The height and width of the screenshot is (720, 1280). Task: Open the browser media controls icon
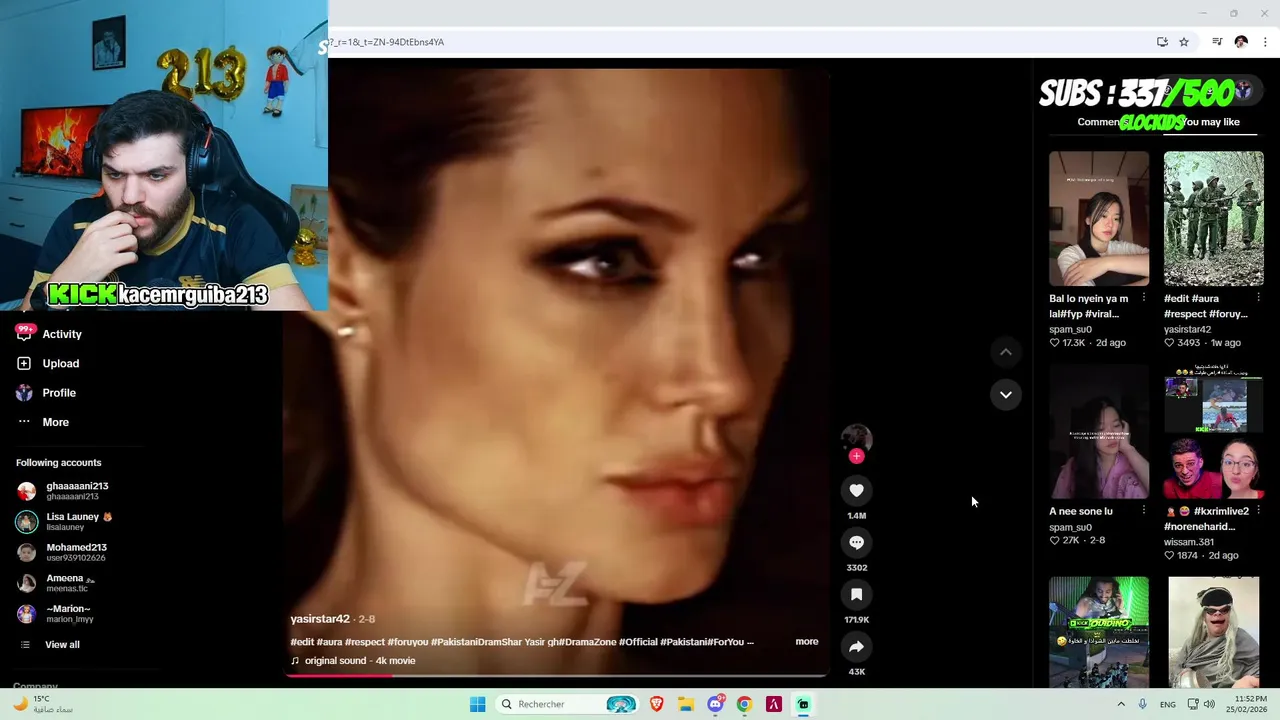click(1217, 42)
